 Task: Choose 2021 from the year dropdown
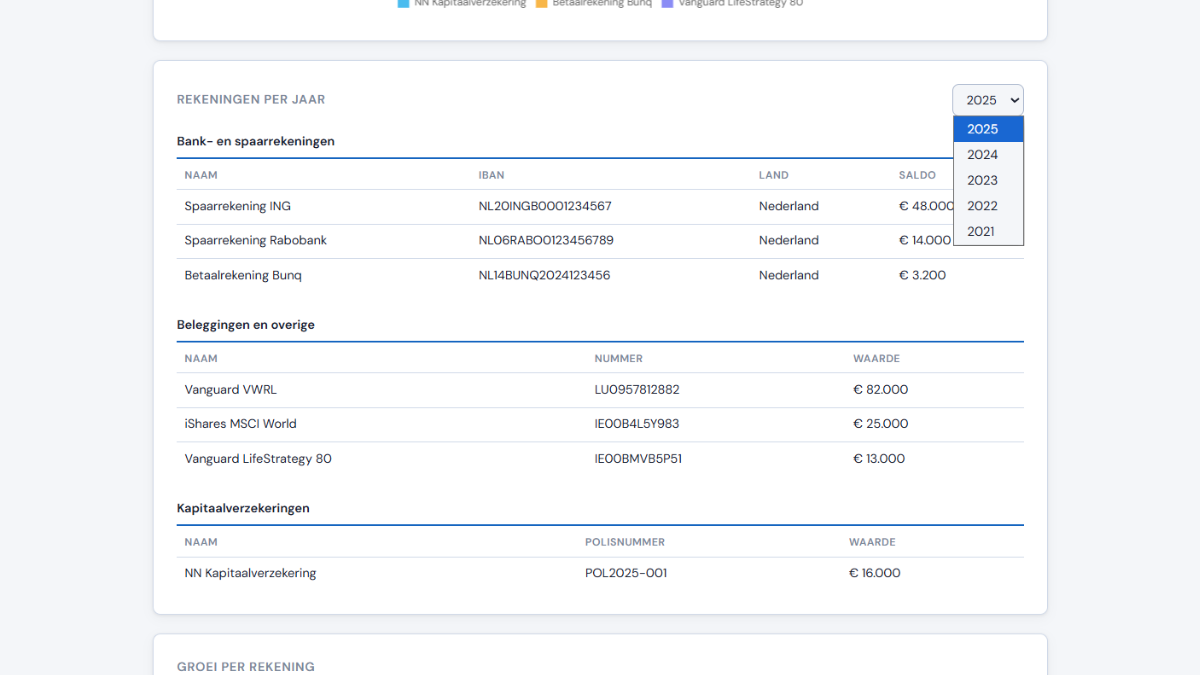click(987, 231)
